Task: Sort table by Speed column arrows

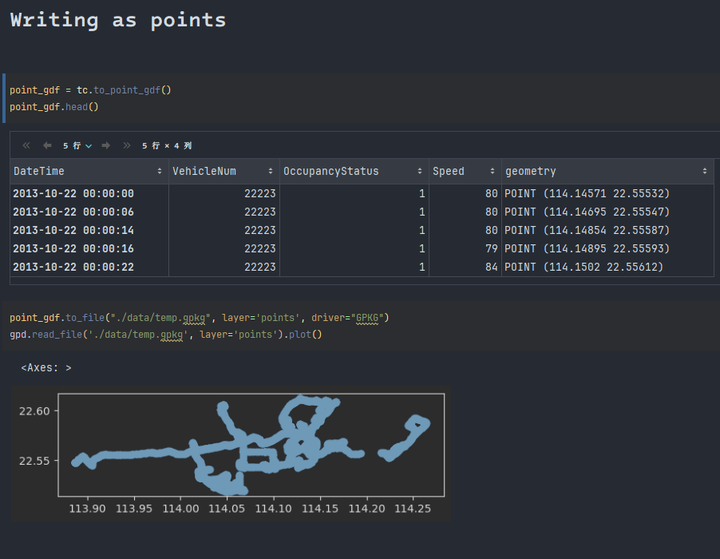Action: [x=492, y=172]
